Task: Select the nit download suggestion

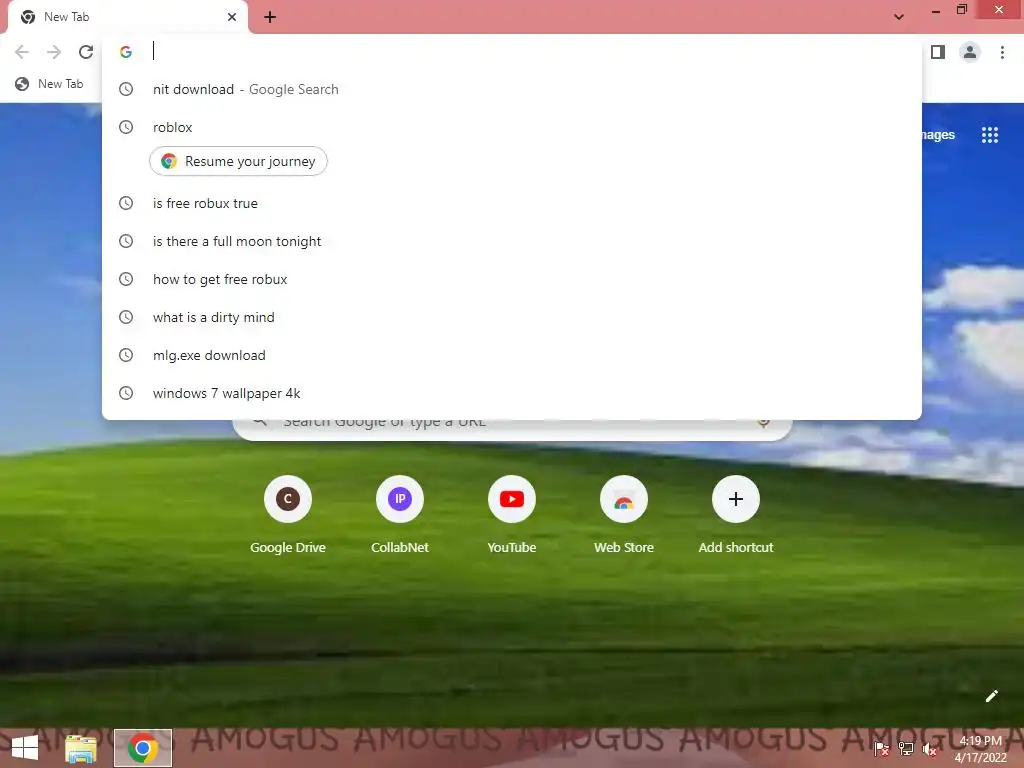Action: [511, 89]
